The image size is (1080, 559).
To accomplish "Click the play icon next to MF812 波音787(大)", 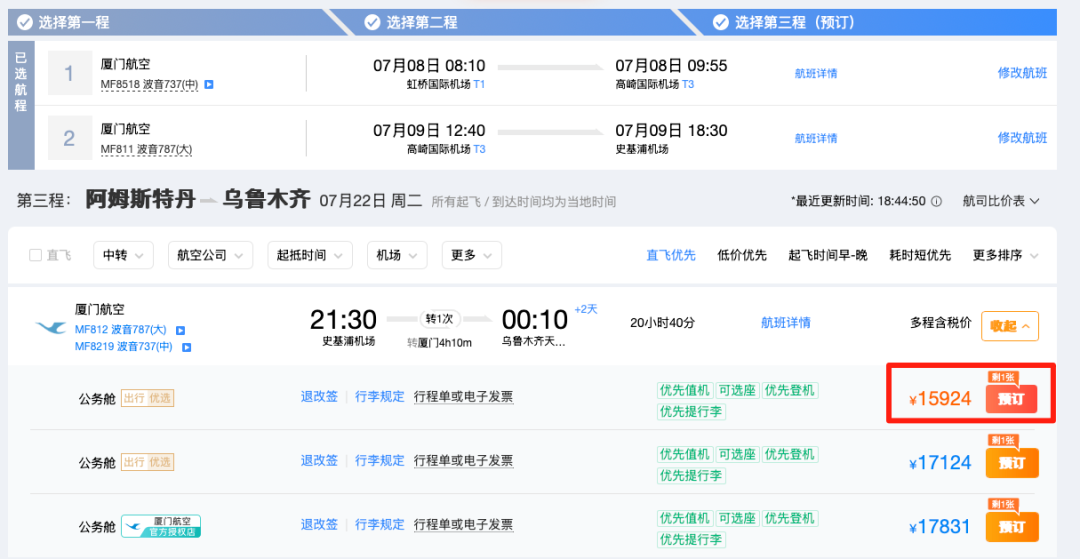I will [x=180, y=330].
